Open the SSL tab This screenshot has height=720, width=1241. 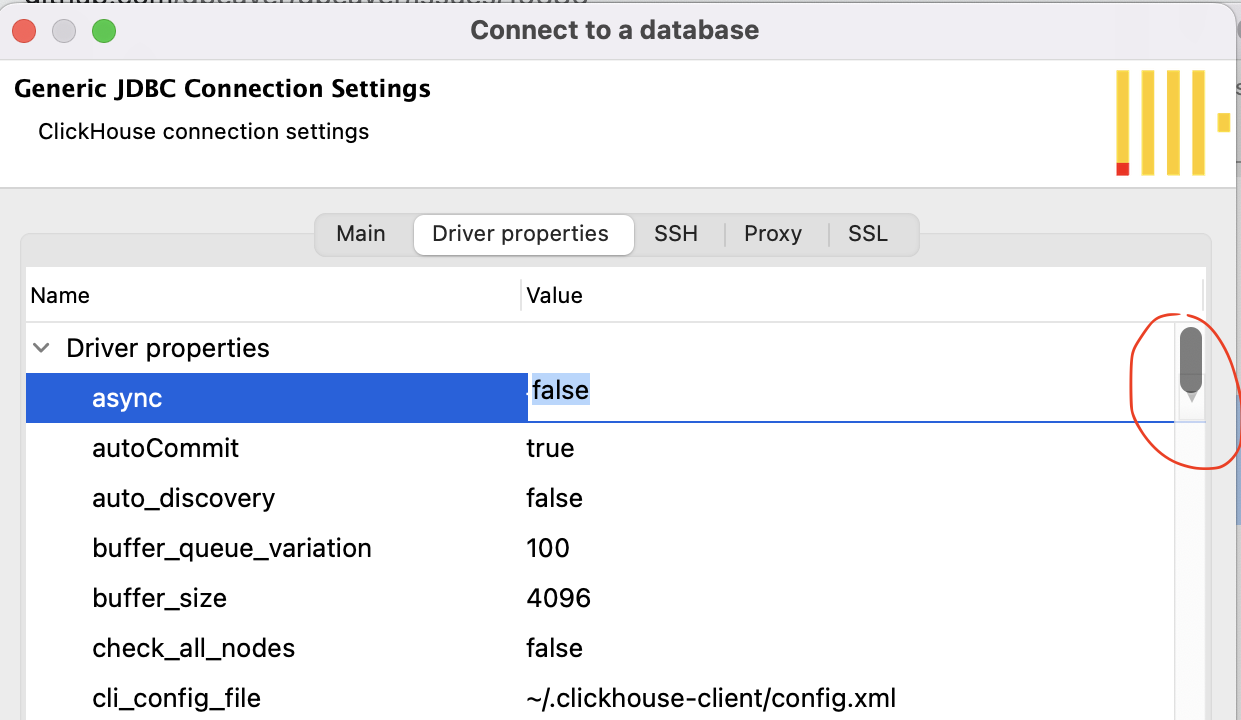[x=867, y=233]
